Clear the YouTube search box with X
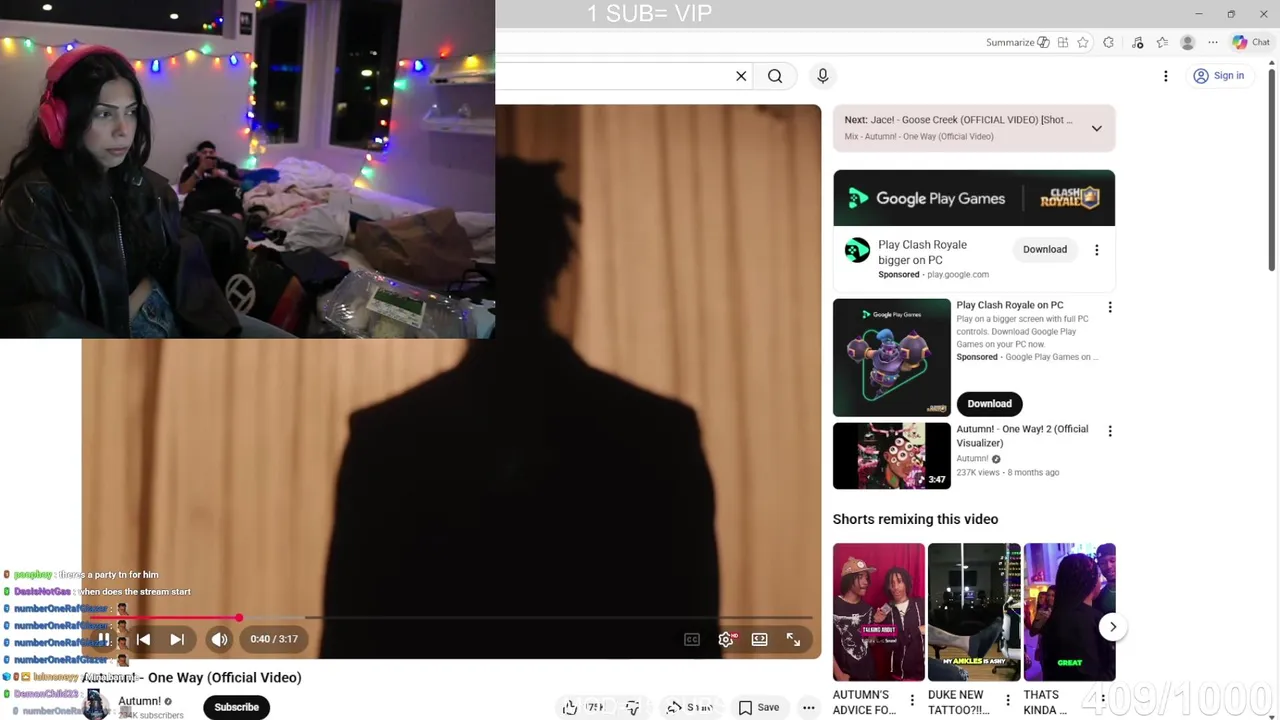 (741, 76)
